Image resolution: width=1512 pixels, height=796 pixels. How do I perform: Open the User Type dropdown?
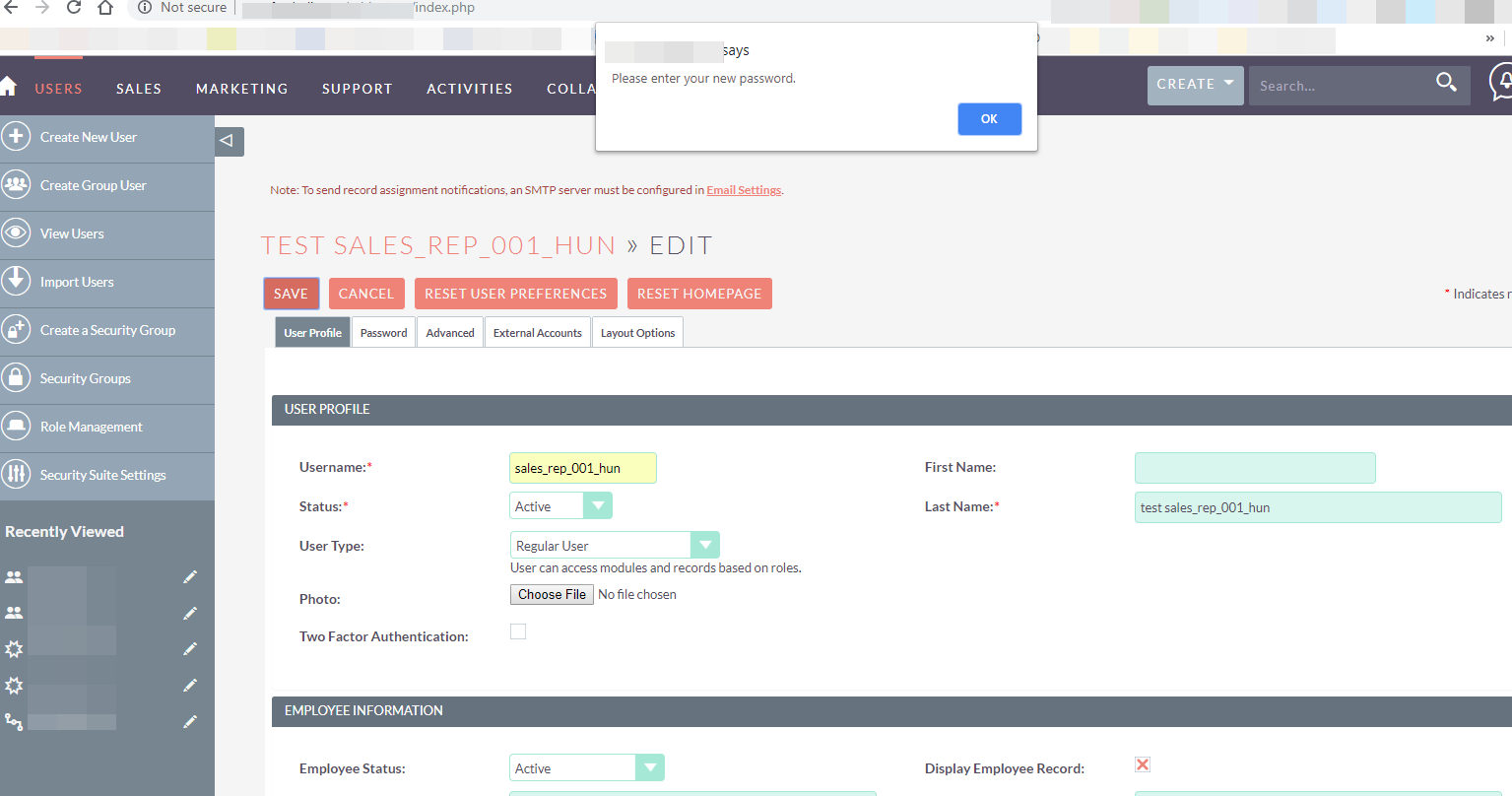615,545
